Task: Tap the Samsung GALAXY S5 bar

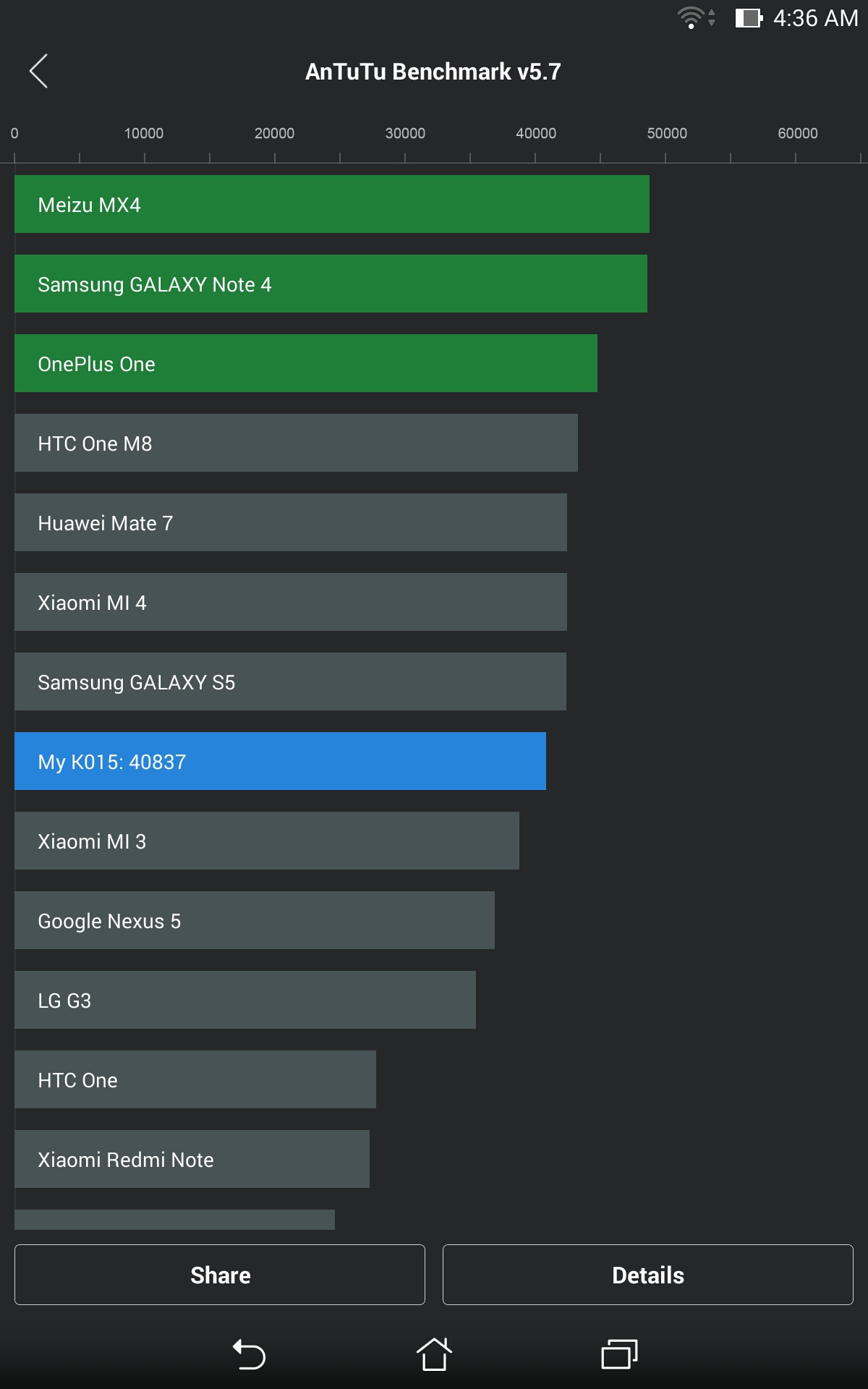Action: click(290, 681)
